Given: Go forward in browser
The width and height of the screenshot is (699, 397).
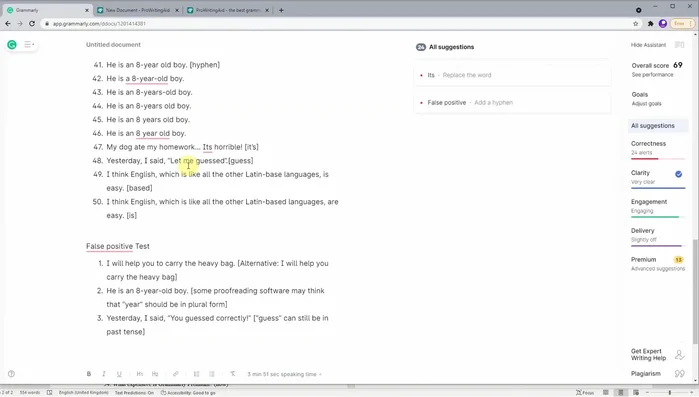Looking at the screenshot, I should coord(20,24).
